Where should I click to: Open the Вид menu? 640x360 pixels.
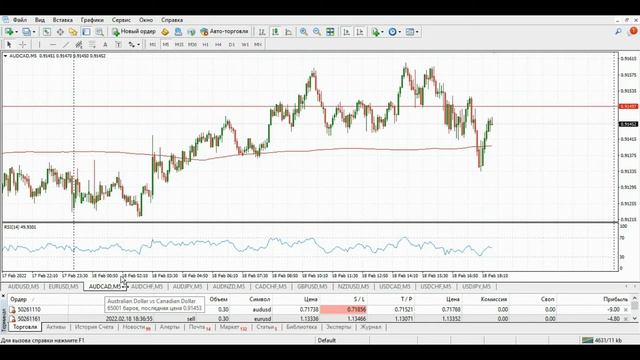pos(40,20)
